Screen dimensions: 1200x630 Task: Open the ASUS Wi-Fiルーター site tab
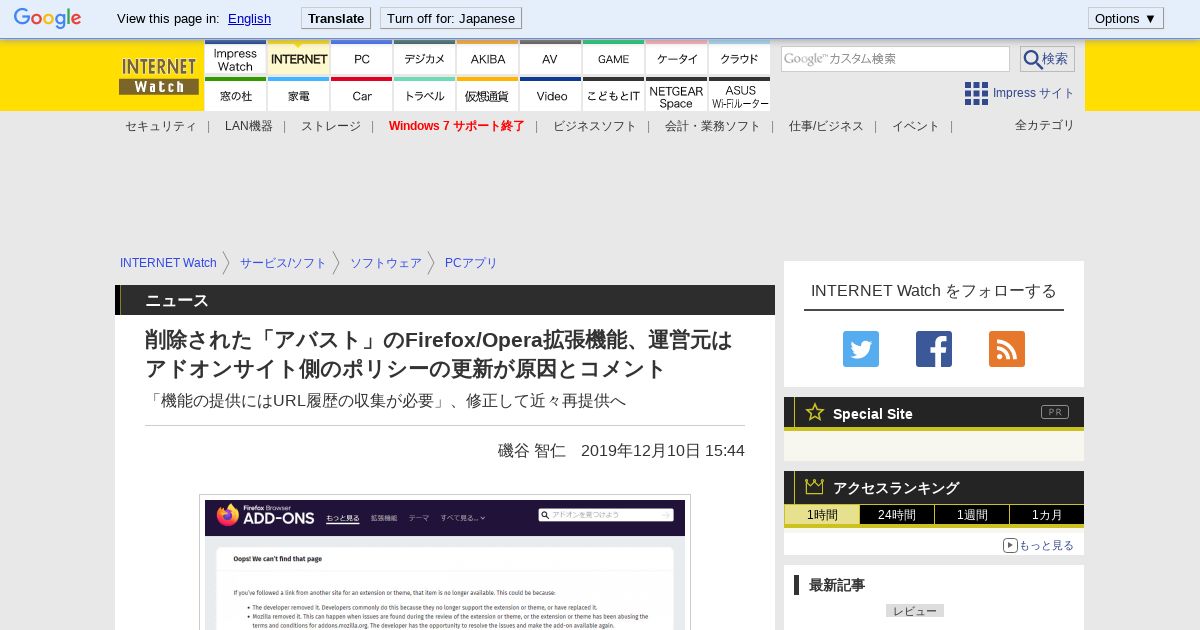pos(739,95)
